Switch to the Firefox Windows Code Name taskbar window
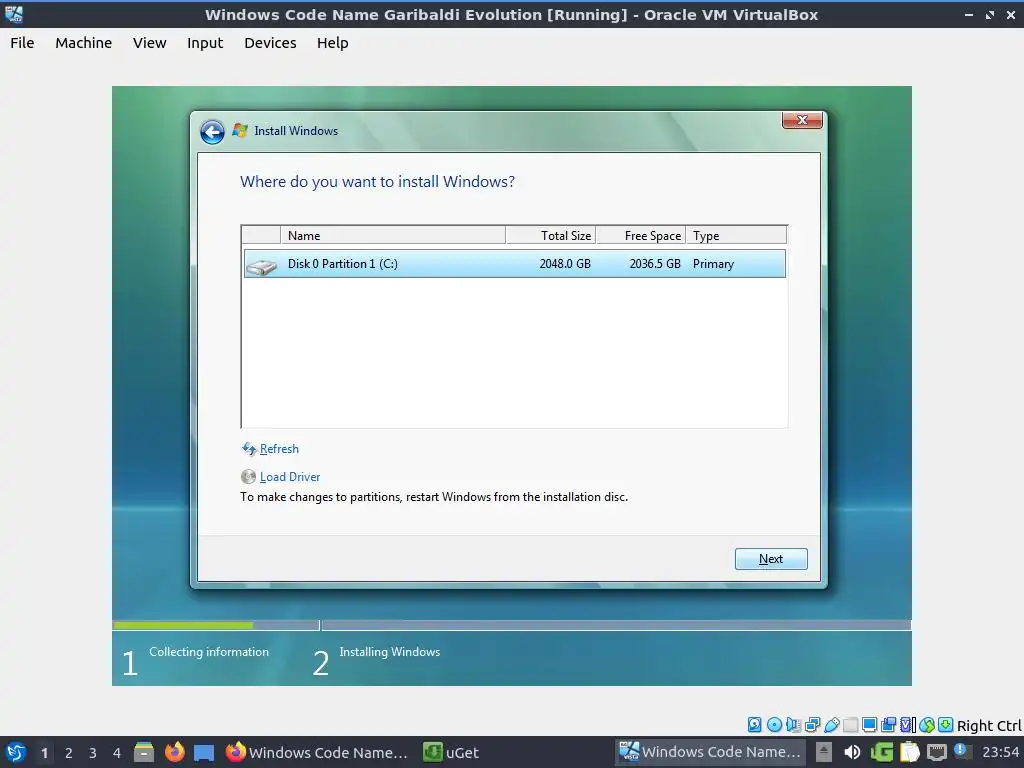Image resolution: width=1024 pixels, height=768 pixels. point(317,752)
